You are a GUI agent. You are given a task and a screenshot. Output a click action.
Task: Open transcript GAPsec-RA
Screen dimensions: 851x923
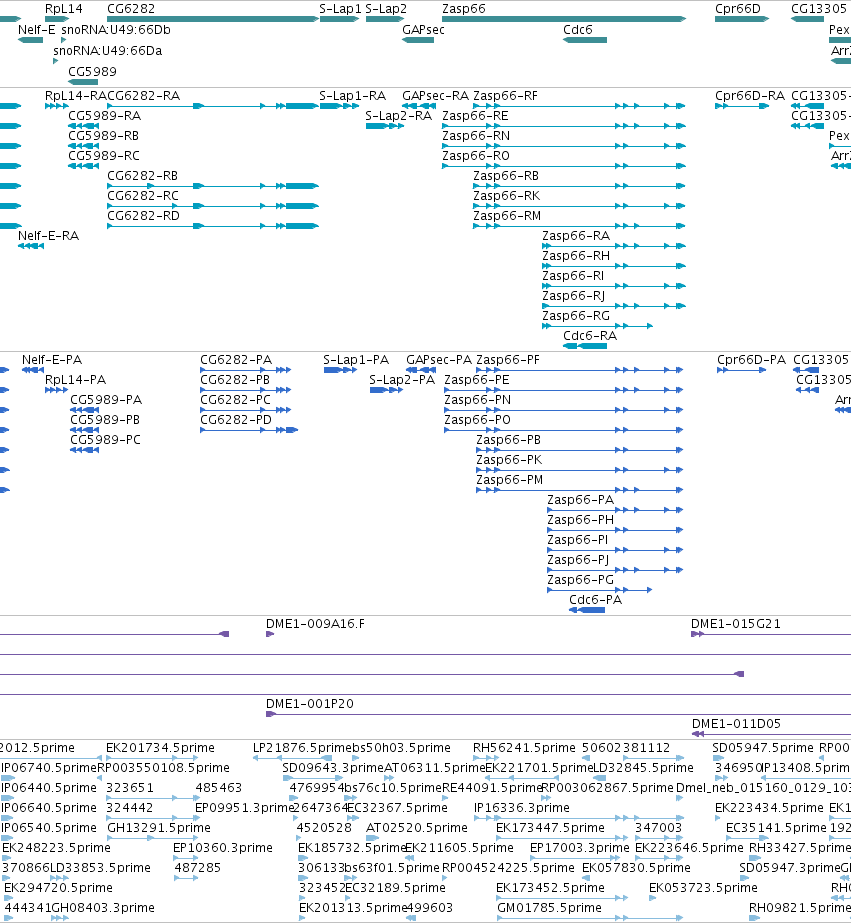pyautogui.click(x=436, y=96)
